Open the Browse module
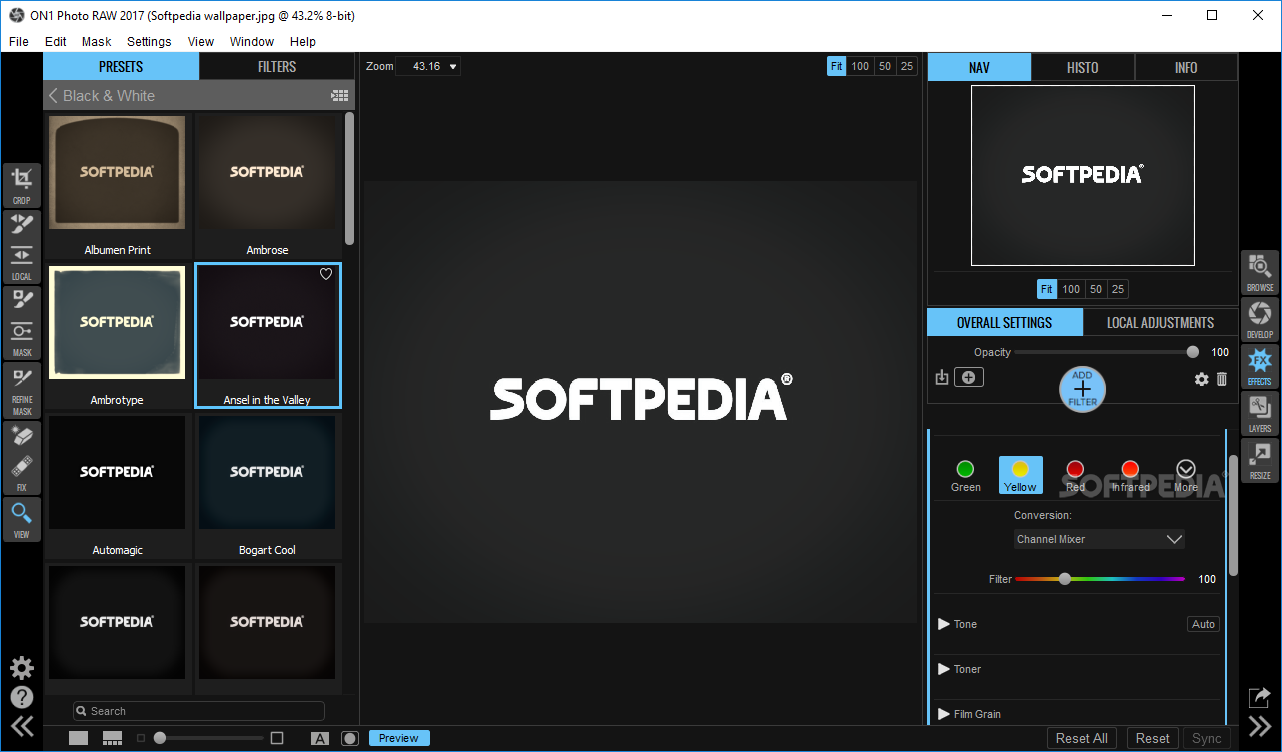 tap(1260, 272)
